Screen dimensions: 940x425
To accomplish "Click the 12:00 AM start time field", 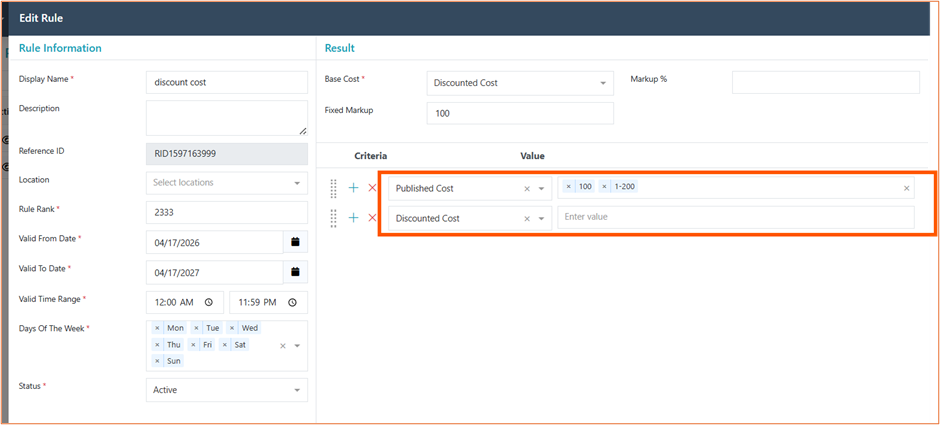I will click(x=185, y=303).
